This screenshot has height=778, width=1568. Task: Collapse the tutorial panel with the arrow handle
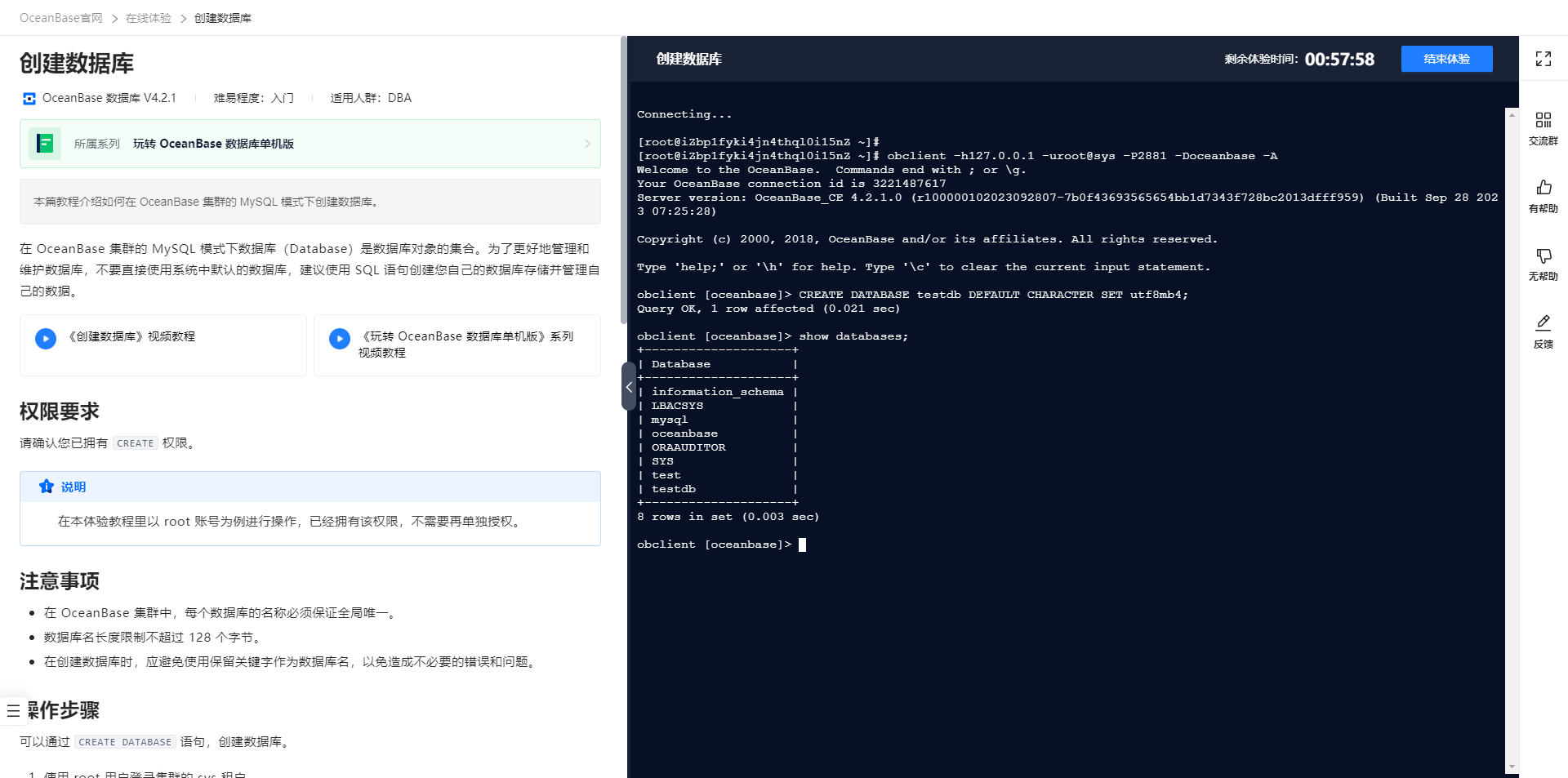pyautogui.click(x=628, y=386)
